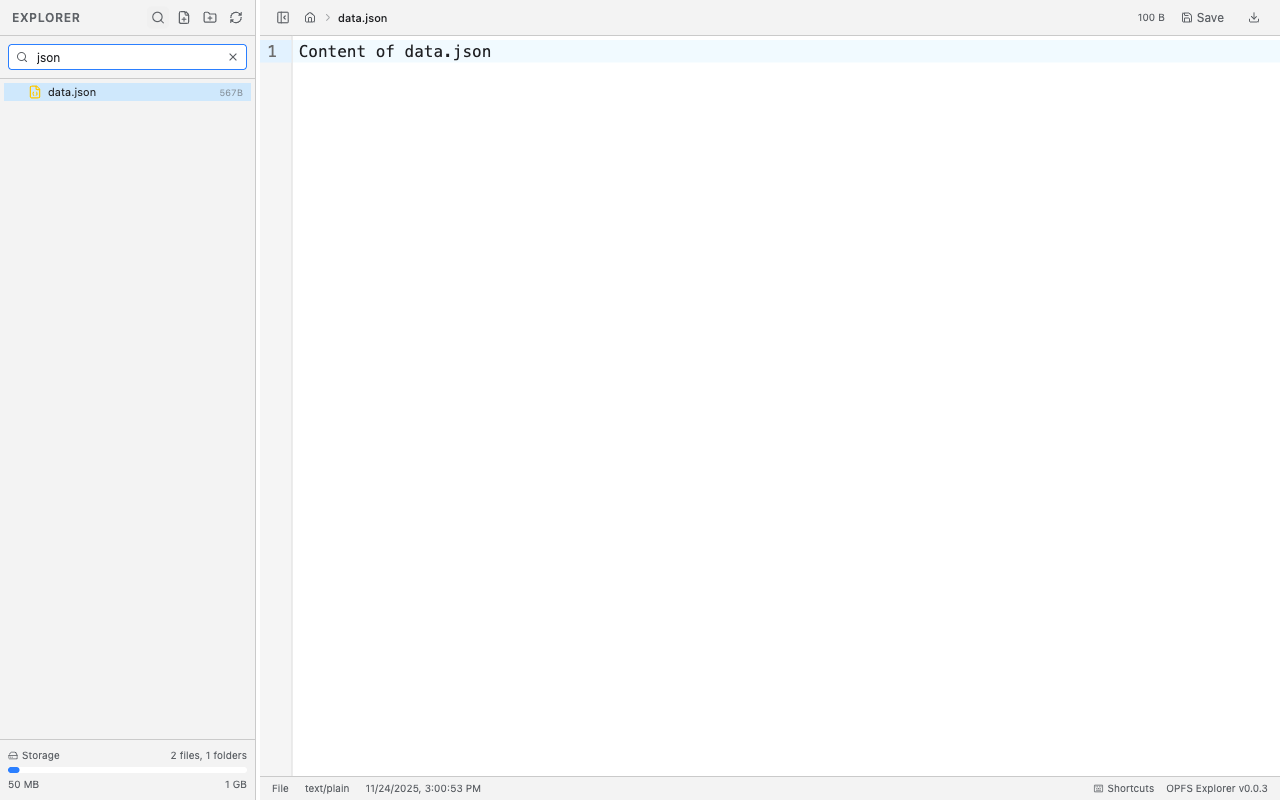The height and width of the screenshot is (800, 1280).
Task: Open the New Folder icon
Action: click(209, 17)
